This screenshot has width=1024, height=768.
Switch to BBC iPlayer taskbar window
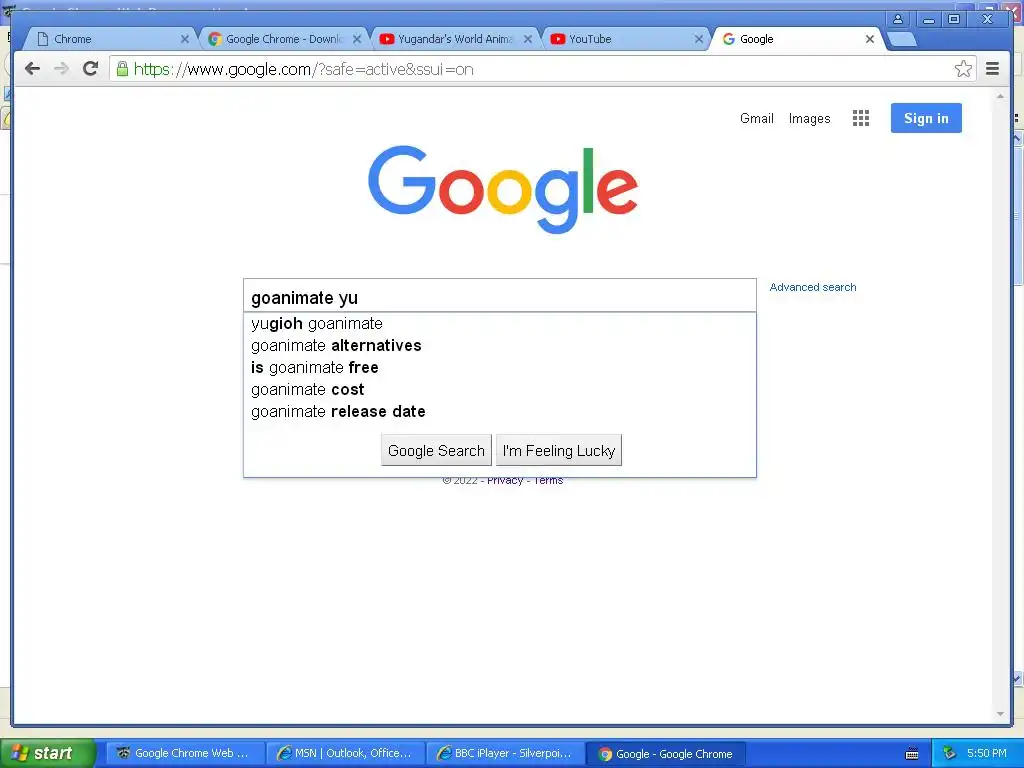pos(505,754)
